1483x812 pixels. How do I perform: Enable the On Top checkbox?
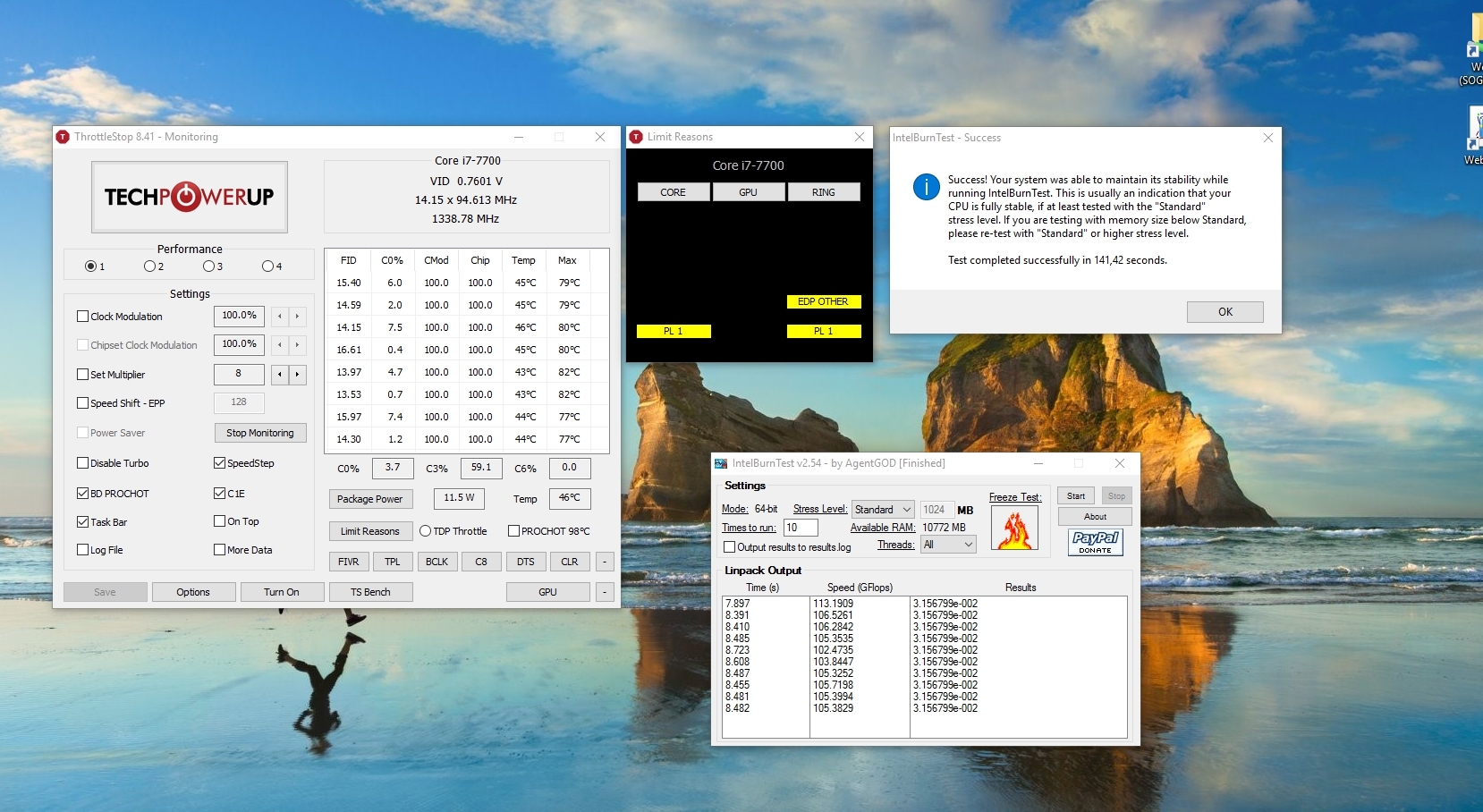click(x=220, y=521)
